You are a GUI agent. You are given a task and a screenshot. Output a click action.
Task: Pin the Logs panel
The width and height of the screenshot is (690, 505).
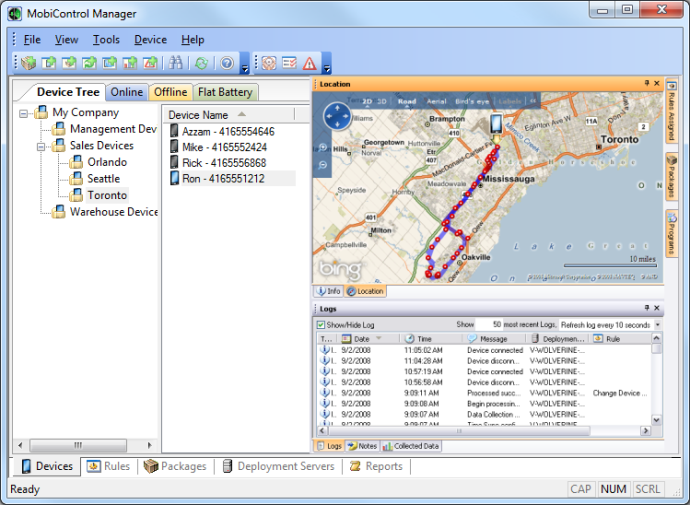pyautogui.click(x=646, y=308)
